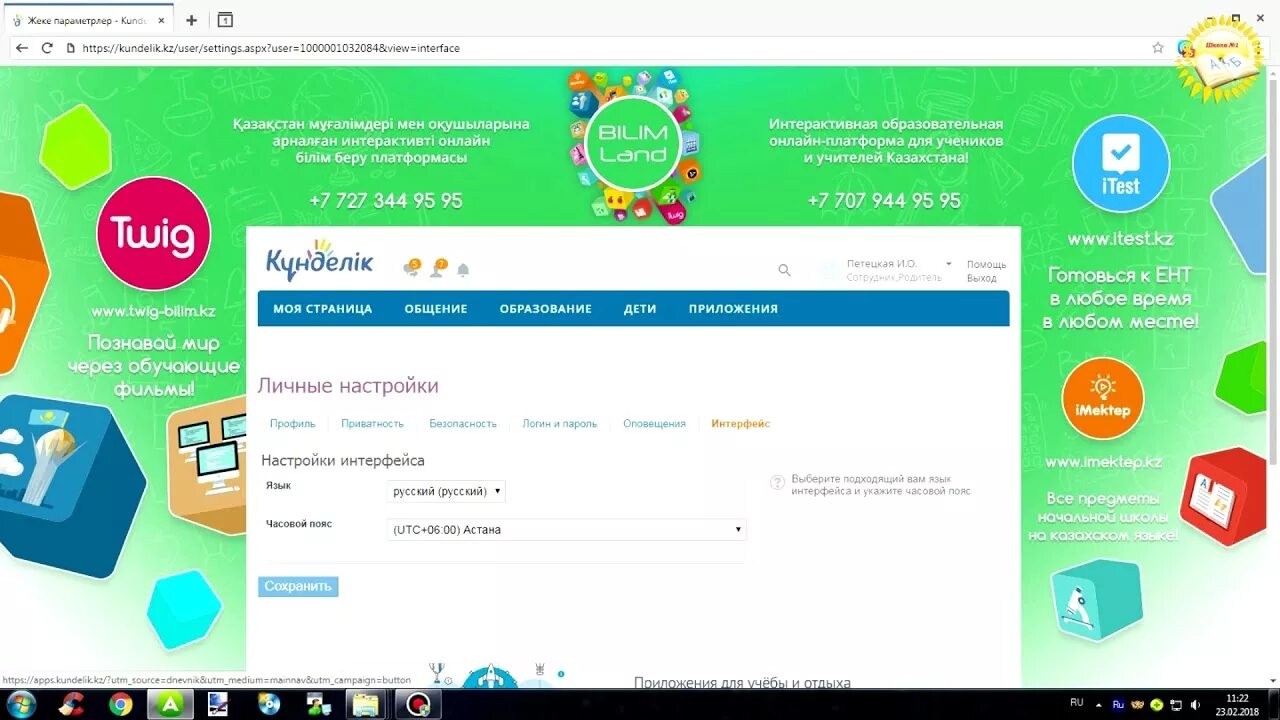Open the ОБЩЕНИЕ menu
The image size is (1280, 720).
coord(436,309)
